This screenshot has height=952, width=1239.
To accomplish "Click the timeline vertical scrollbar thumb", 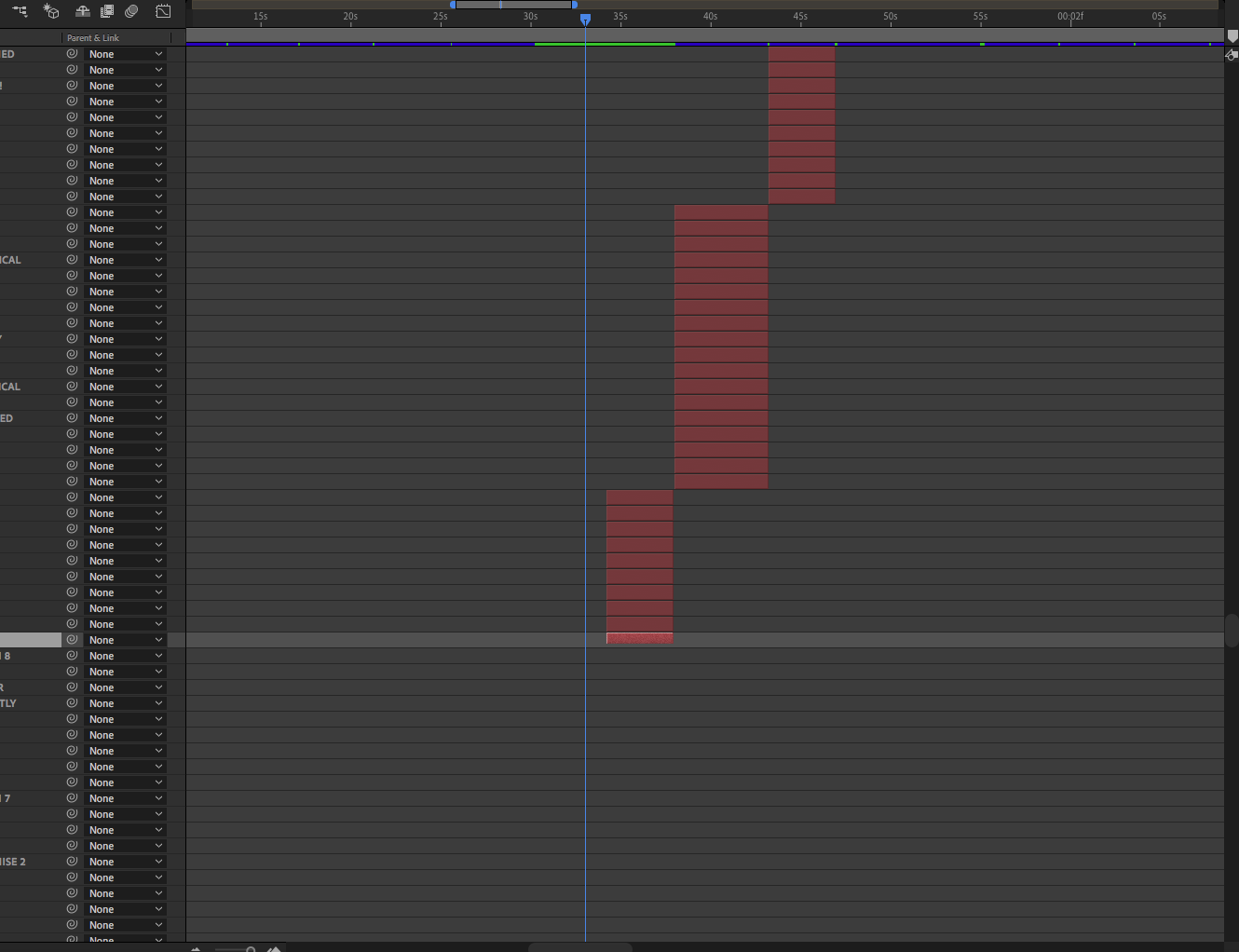I will pos(1232,631).
